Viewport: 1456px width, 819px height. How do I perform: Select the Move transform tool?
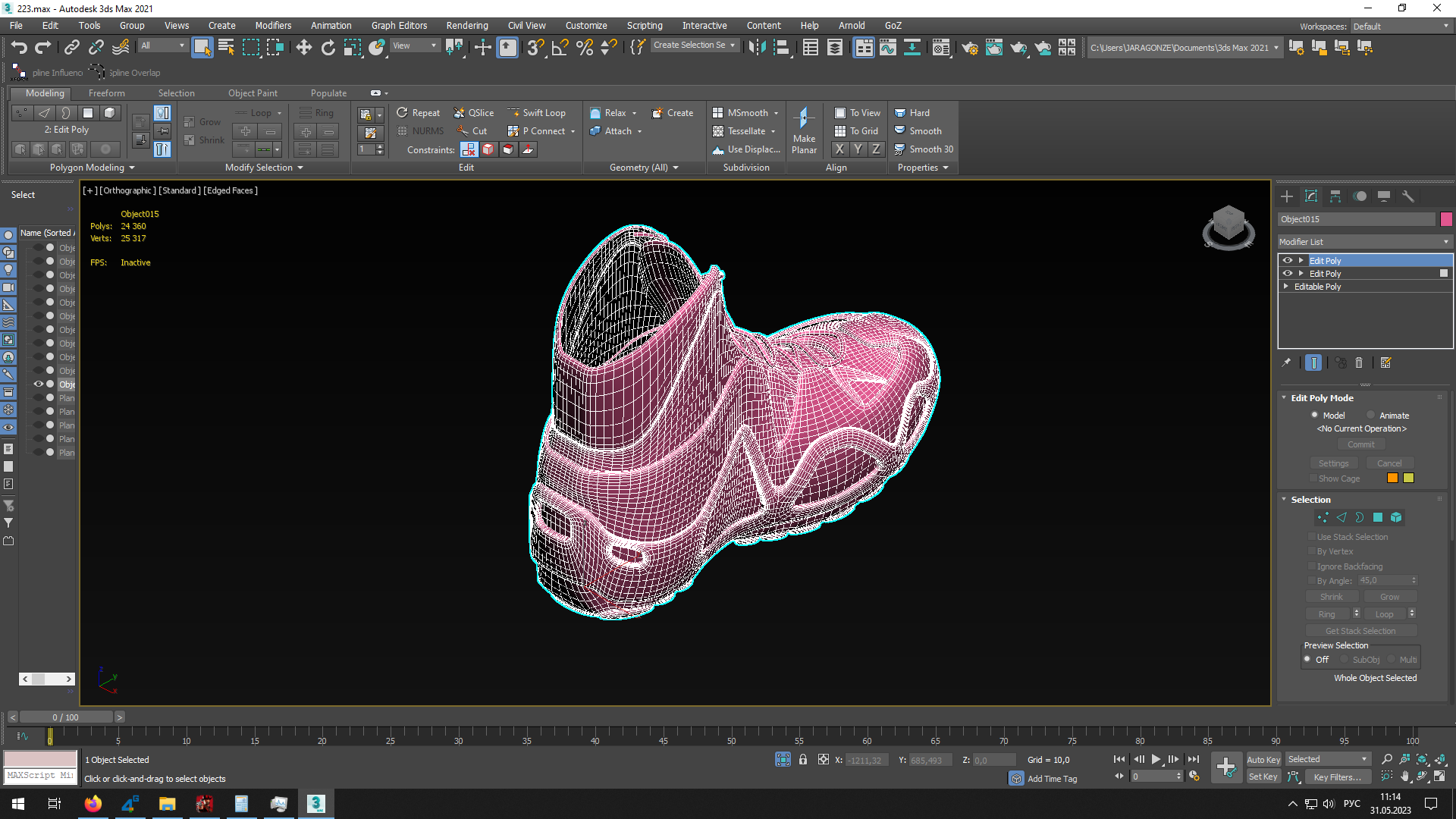[x=303, y=48]
